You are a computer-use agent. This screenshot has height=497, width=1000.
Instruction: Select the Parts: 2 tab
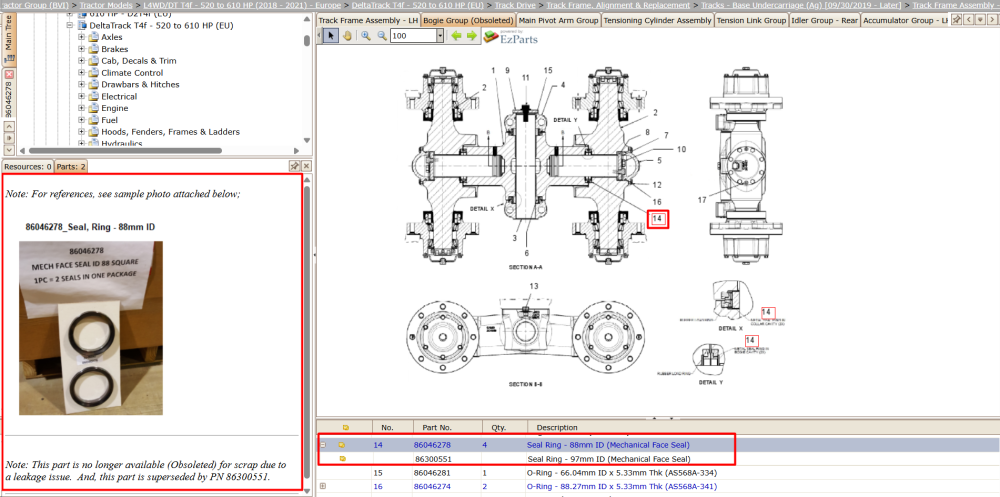click(71, 167)
